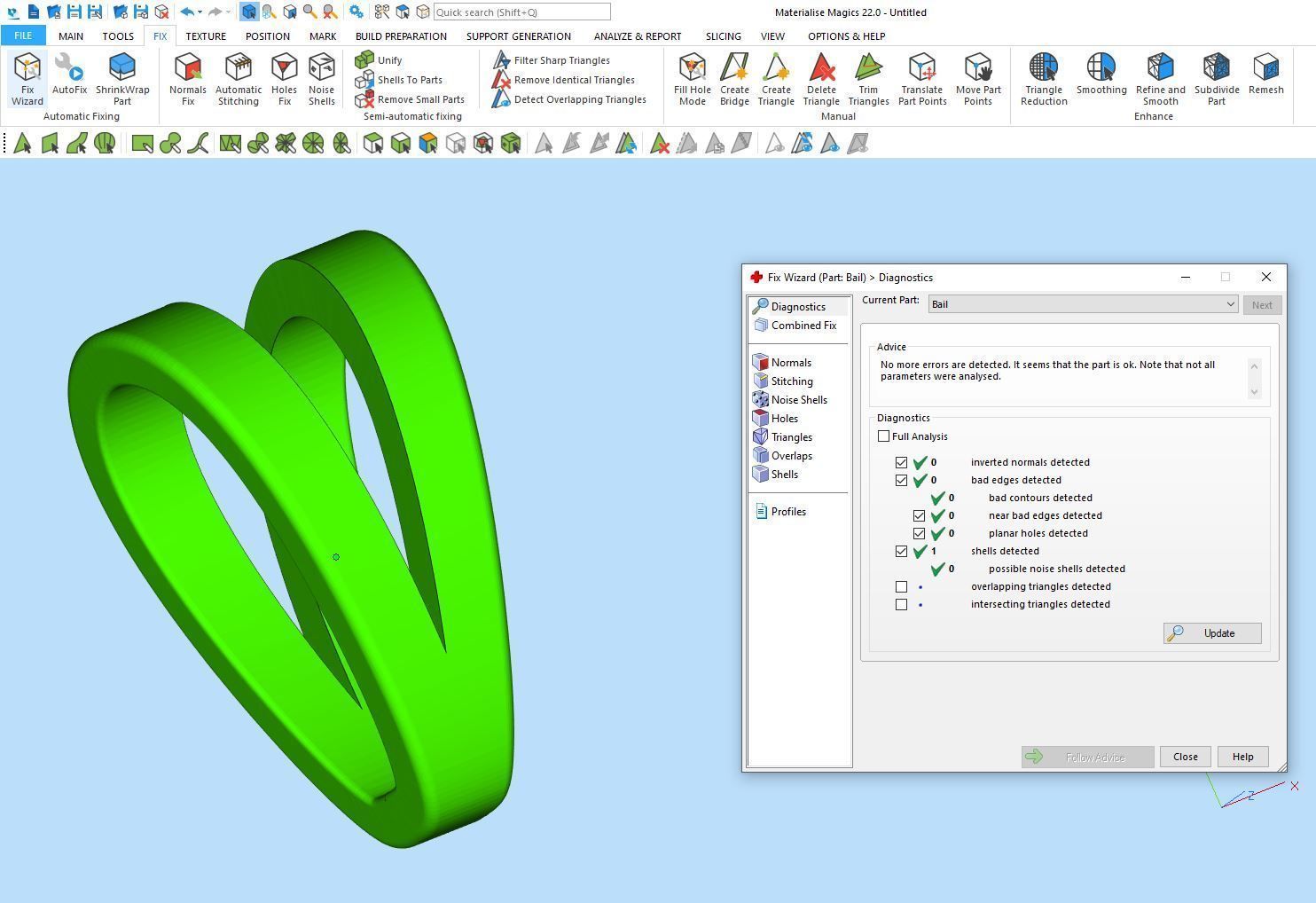Start Automatic Stitching
This screenshot has width=1316, height=903.
(239, 79)
